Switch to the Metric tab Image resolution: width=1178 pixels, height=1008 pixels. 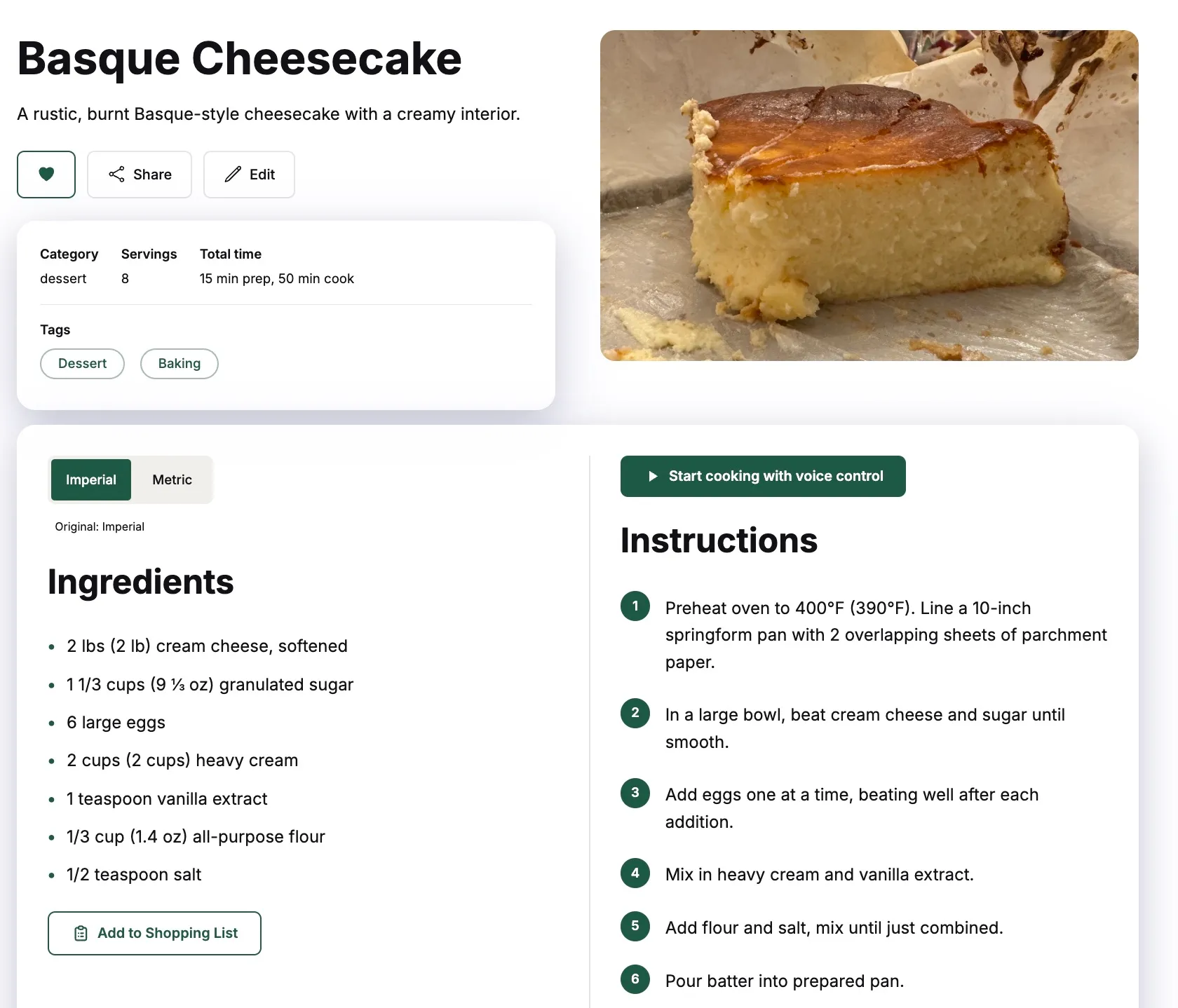click(x=171, y=479)
